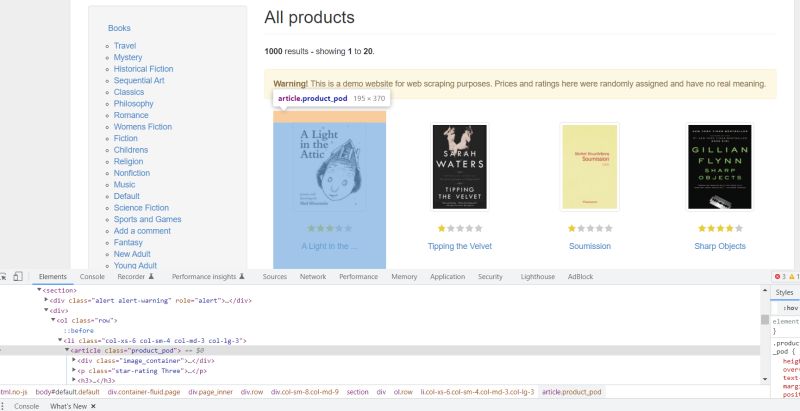
Task: Open the Travel category link
Action: point(124,46)
